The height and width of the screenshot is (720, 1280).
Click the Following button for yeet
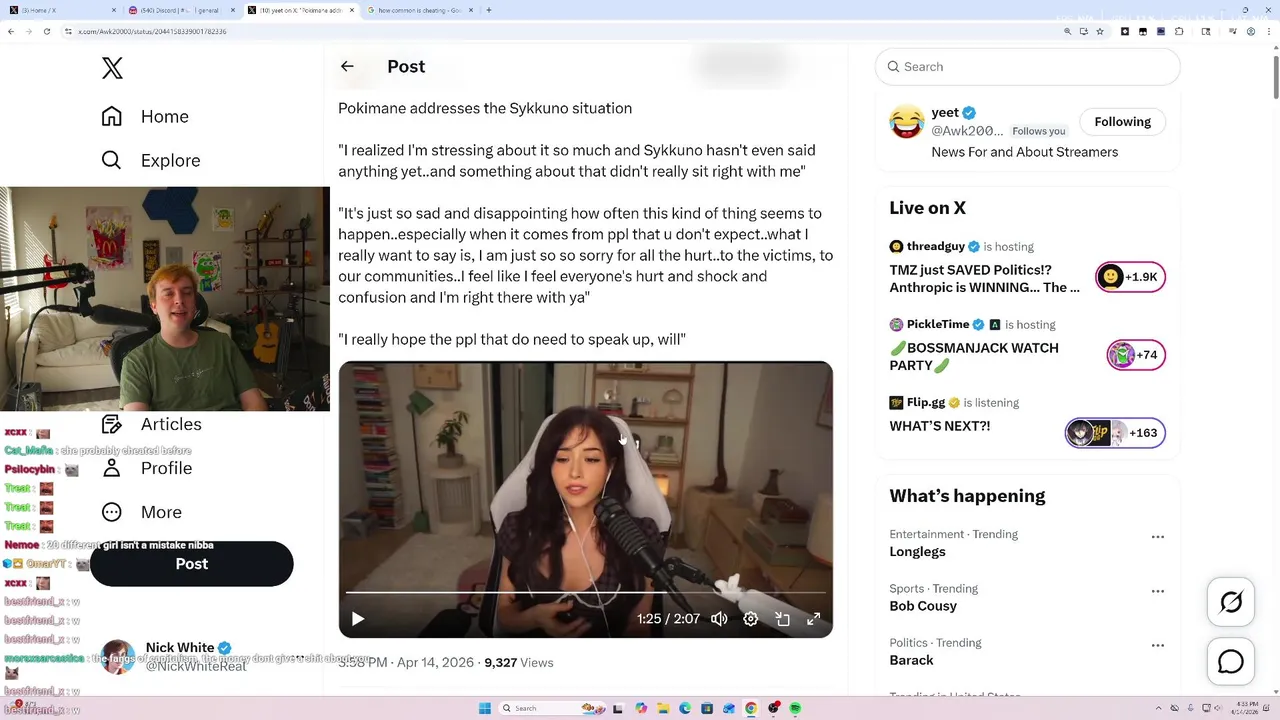(1122, 121)
